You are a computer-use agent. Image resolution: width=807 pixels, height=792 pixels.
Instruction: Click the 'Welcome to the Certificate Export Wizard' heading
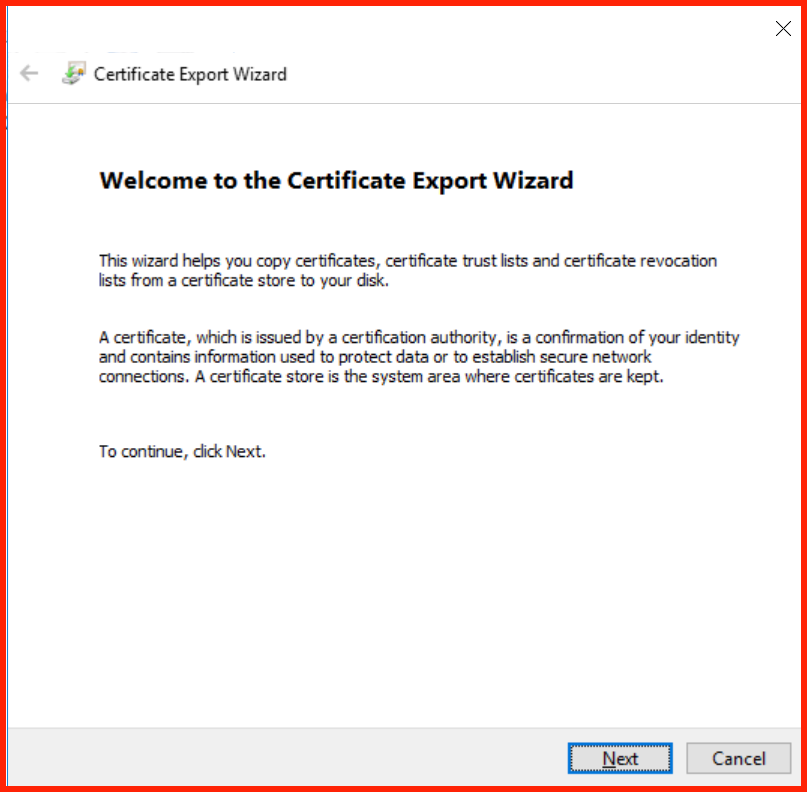[x=336, y=181]
